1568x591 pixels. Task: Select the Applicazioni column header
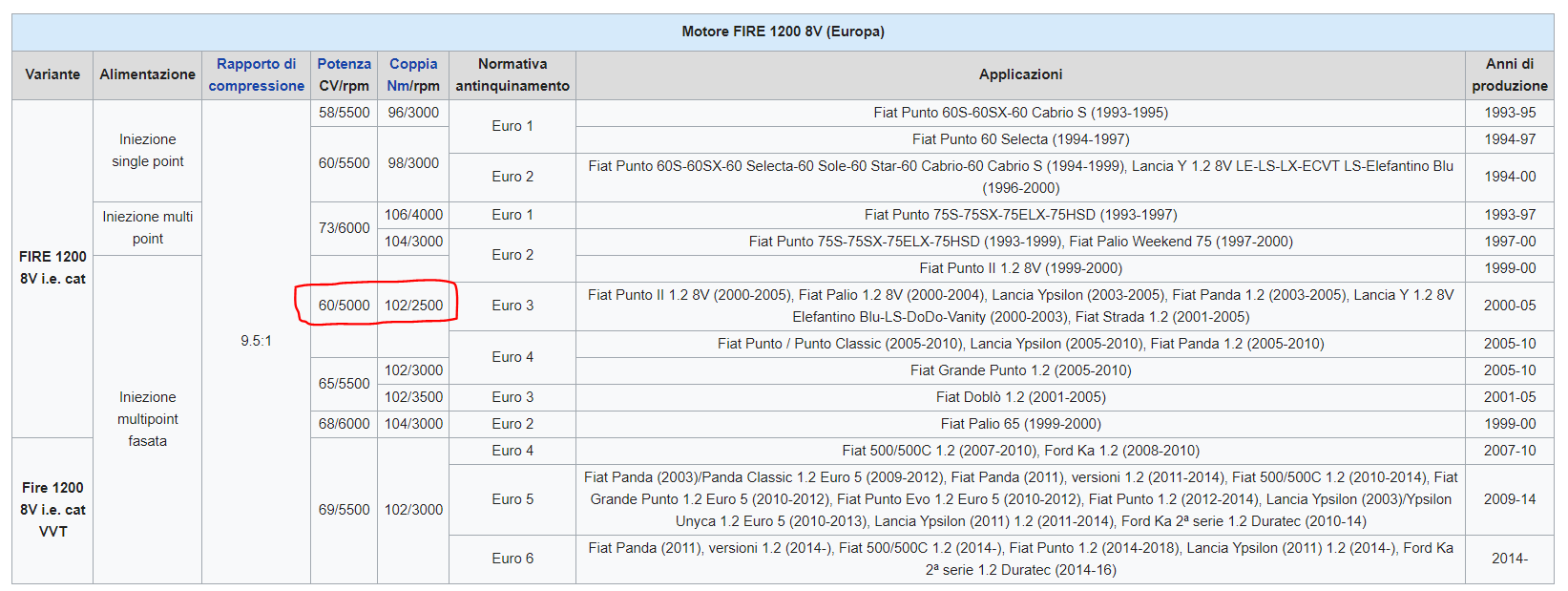tap(1020, 74)
